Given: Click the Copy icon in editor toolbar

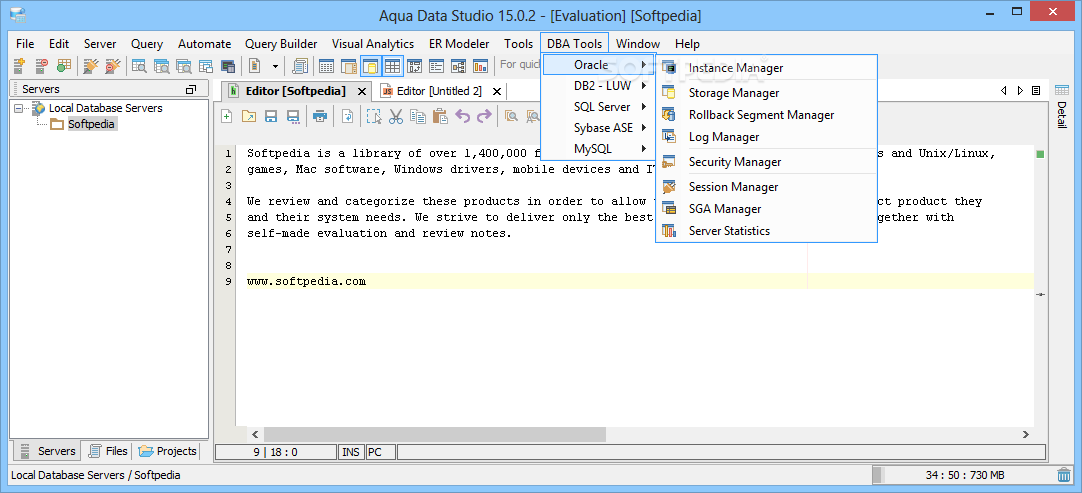Looking at the screenshot, I should 418,116.
